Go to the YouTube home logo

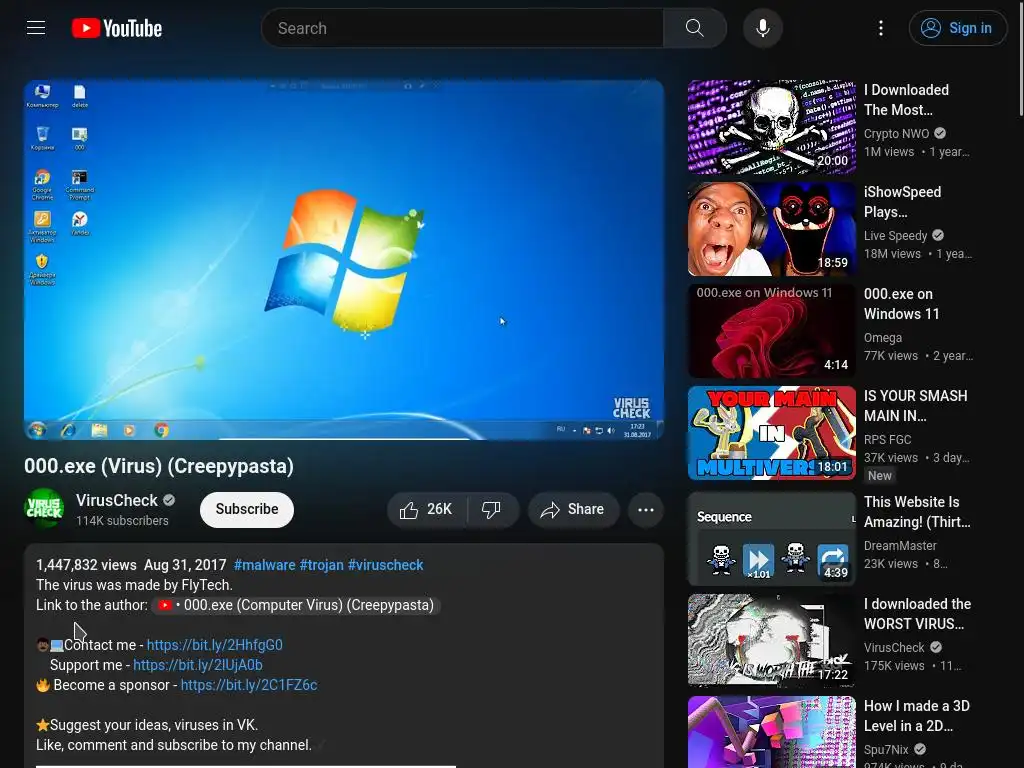tap(117, 28)
